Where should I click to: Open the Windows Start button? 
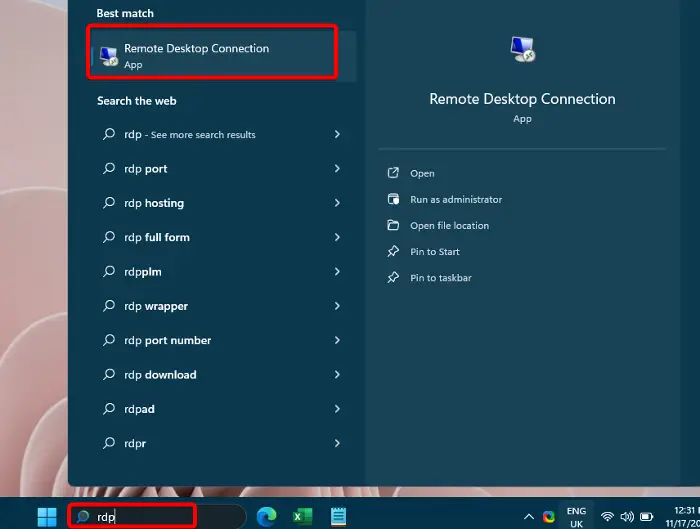(x=47, y=517)
